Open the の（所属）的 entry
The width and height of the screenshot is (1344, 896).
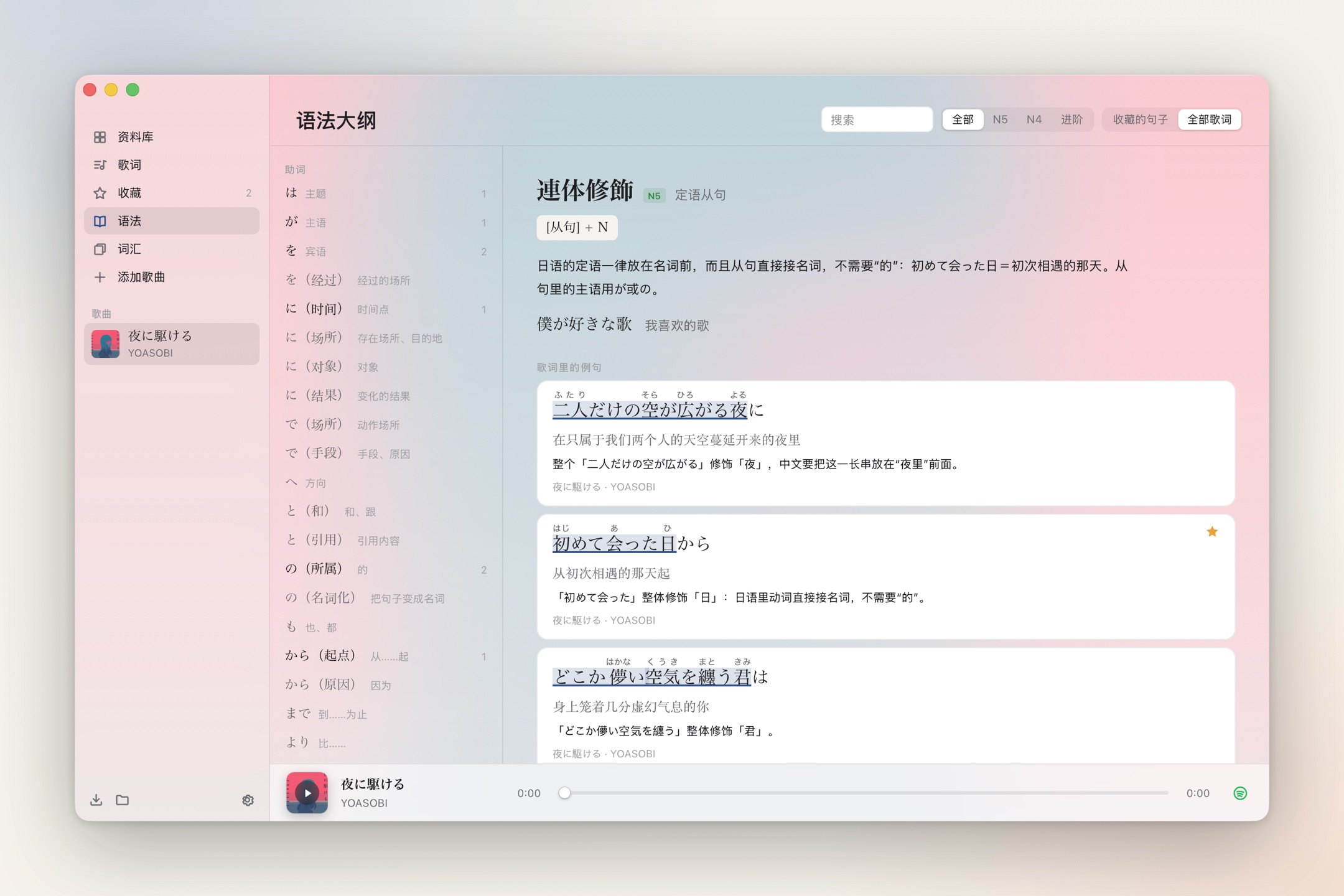[386, 569]
